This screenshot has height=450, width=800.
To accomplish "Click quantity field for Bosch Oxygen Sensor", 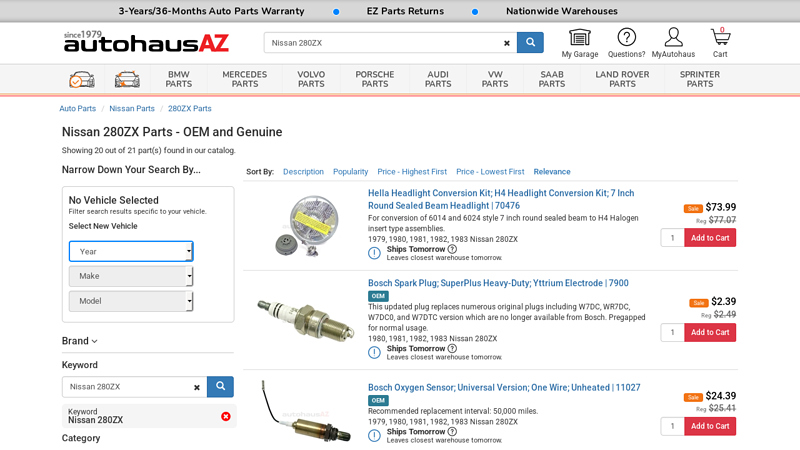I will (x=672, y=426).
